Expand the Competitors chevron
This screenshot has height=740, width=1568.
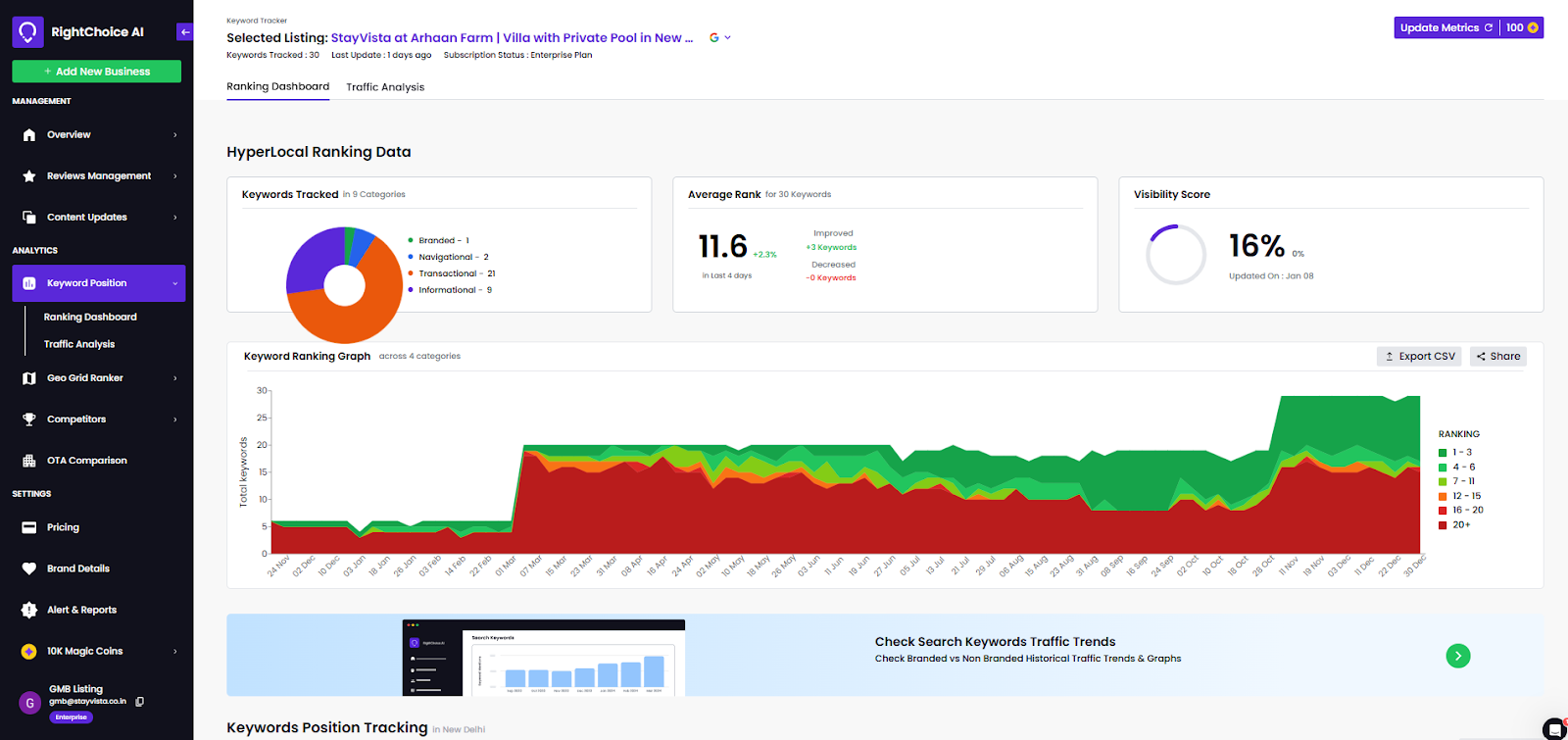(175, 419)
